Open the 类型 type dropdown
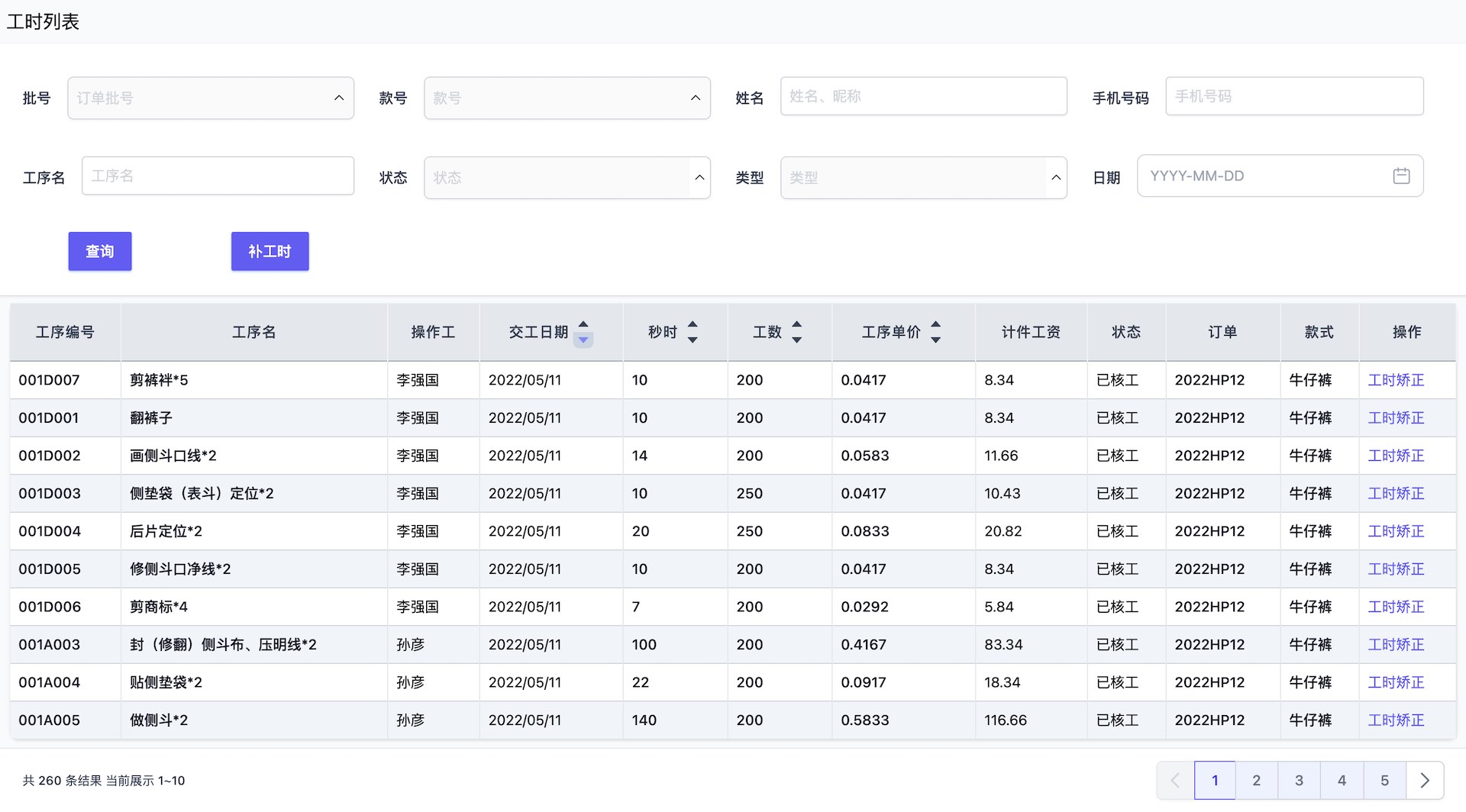Viewport: 1466px width, 812px height. click(x=923, y=177)
